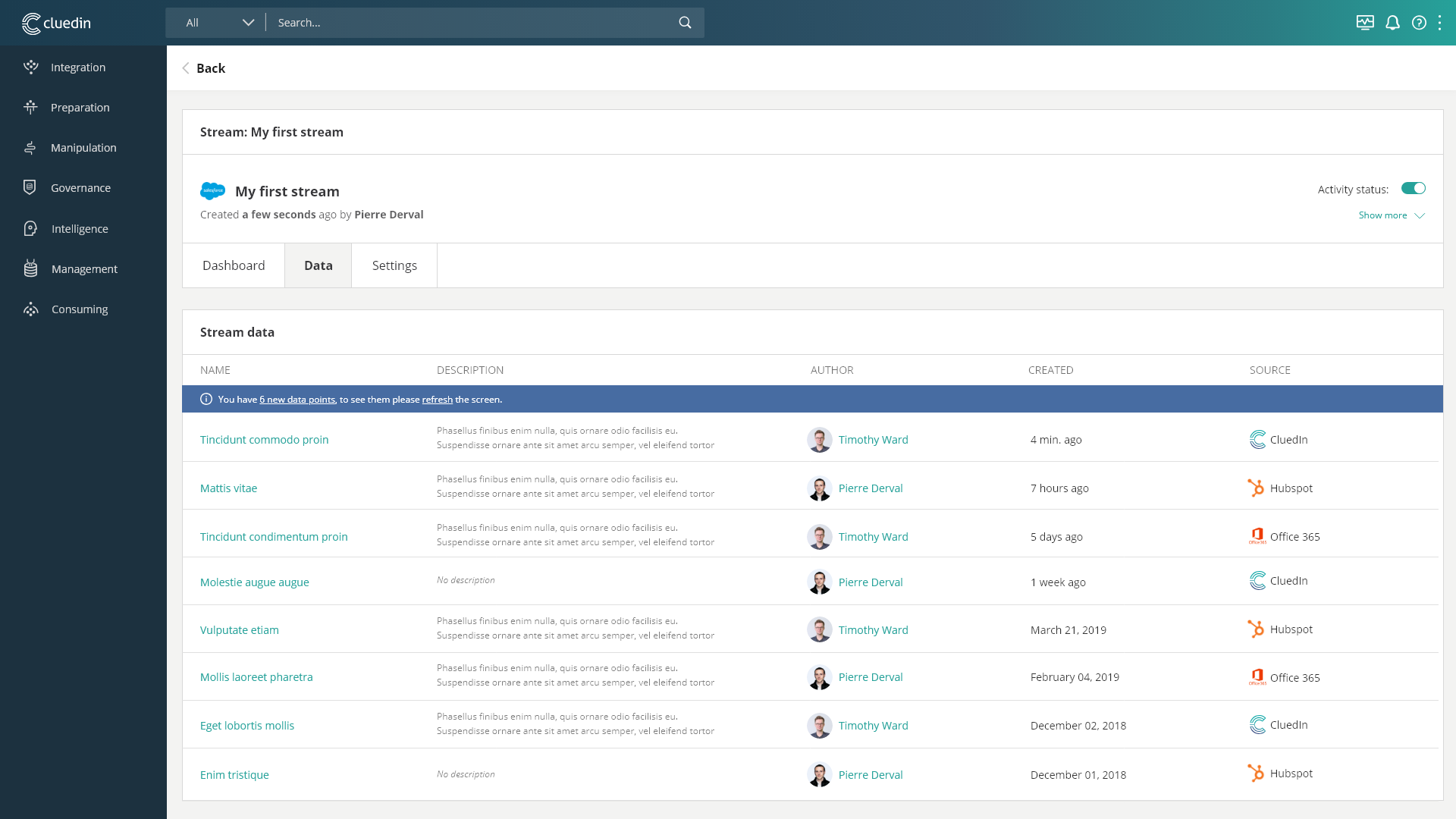Click the DESCRIPTION column header

coord(470,370)
